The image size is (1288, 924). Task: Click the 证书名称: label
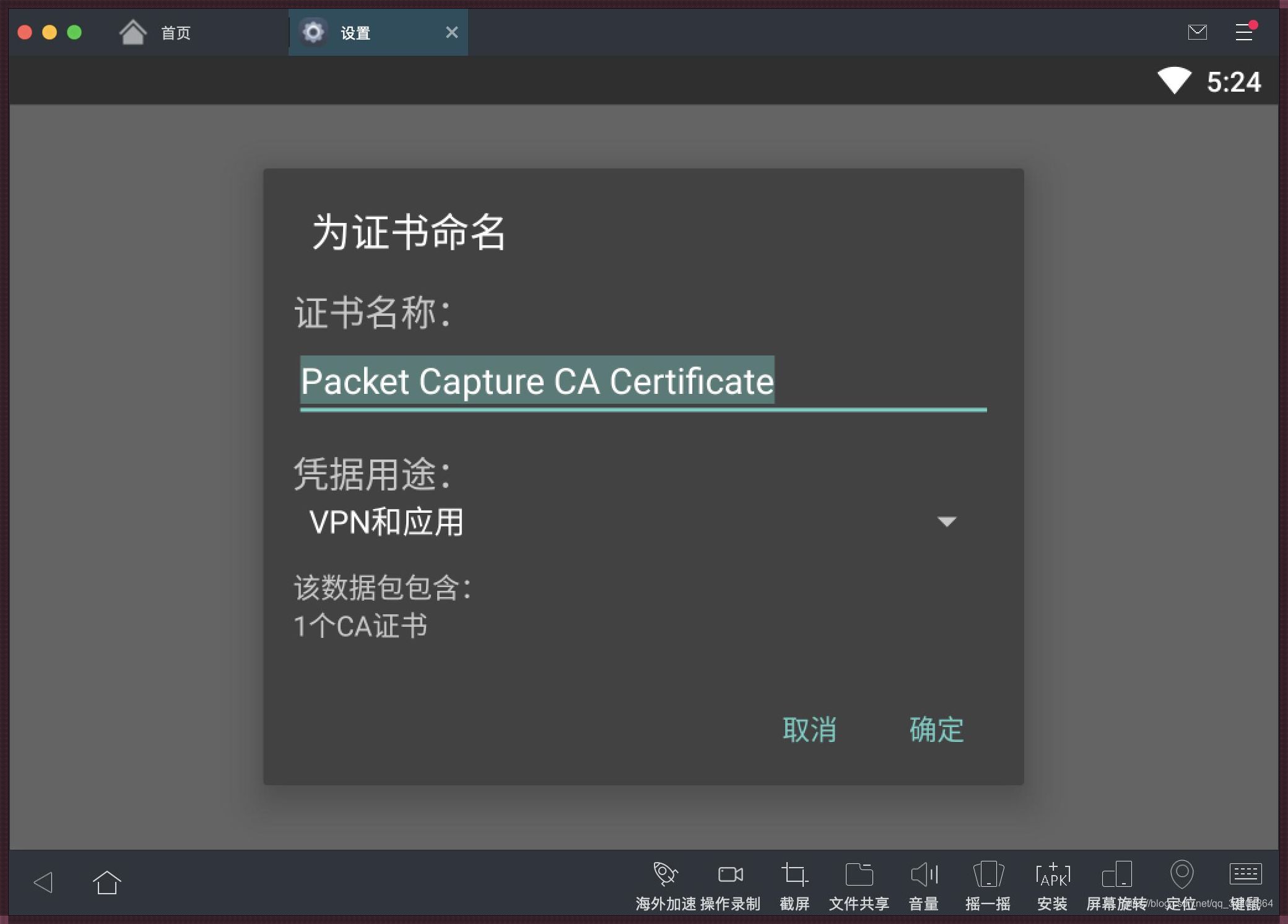click(x=373, y=312)
